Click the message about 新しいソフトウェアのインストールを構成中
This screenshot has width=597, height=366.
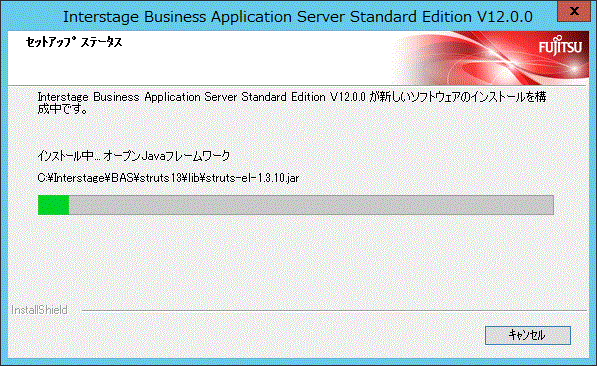[292, 103]
